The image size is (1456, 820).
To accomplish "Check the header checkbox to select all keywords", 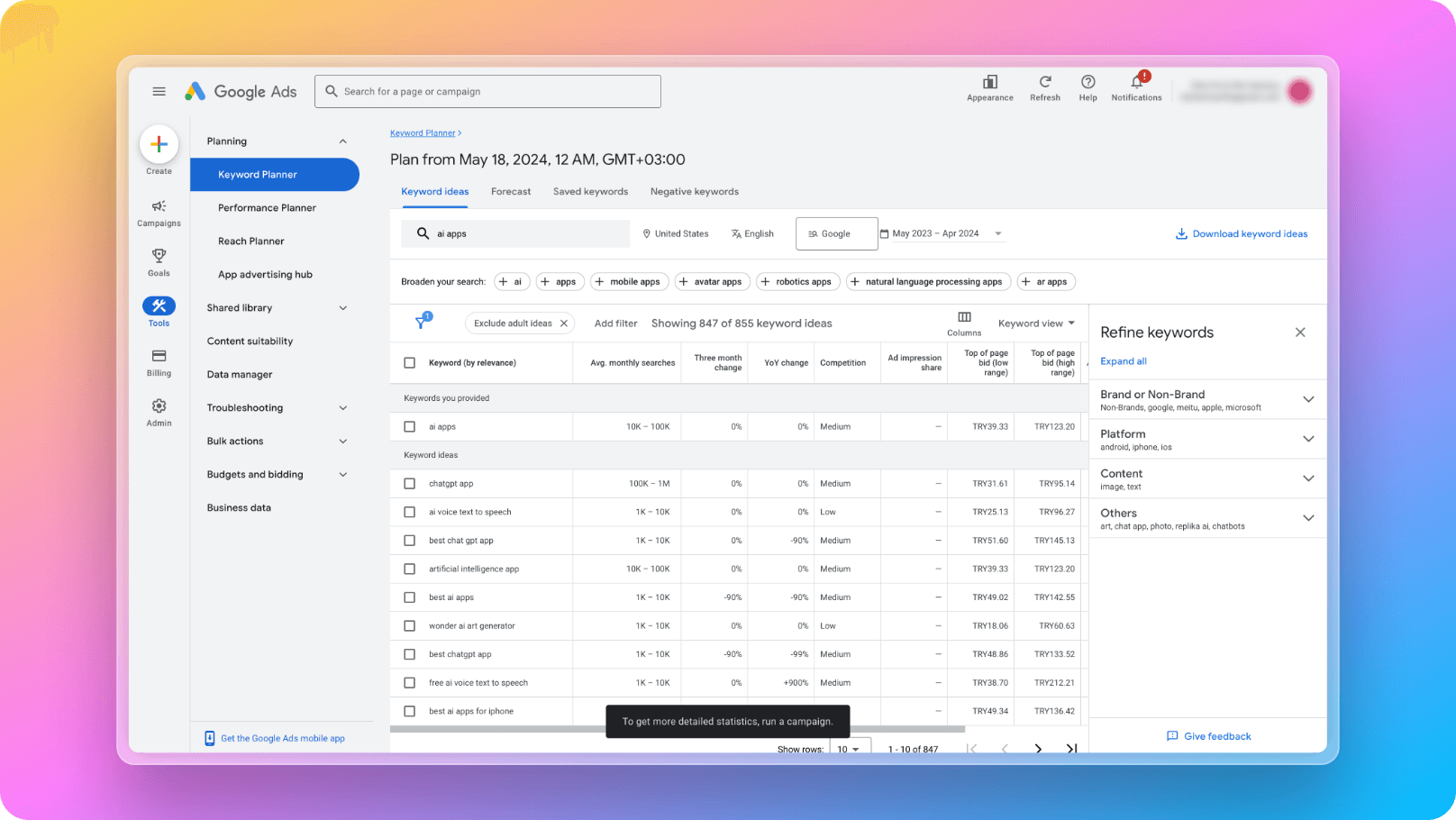I will pyautogui.click(x=409, y=362).
